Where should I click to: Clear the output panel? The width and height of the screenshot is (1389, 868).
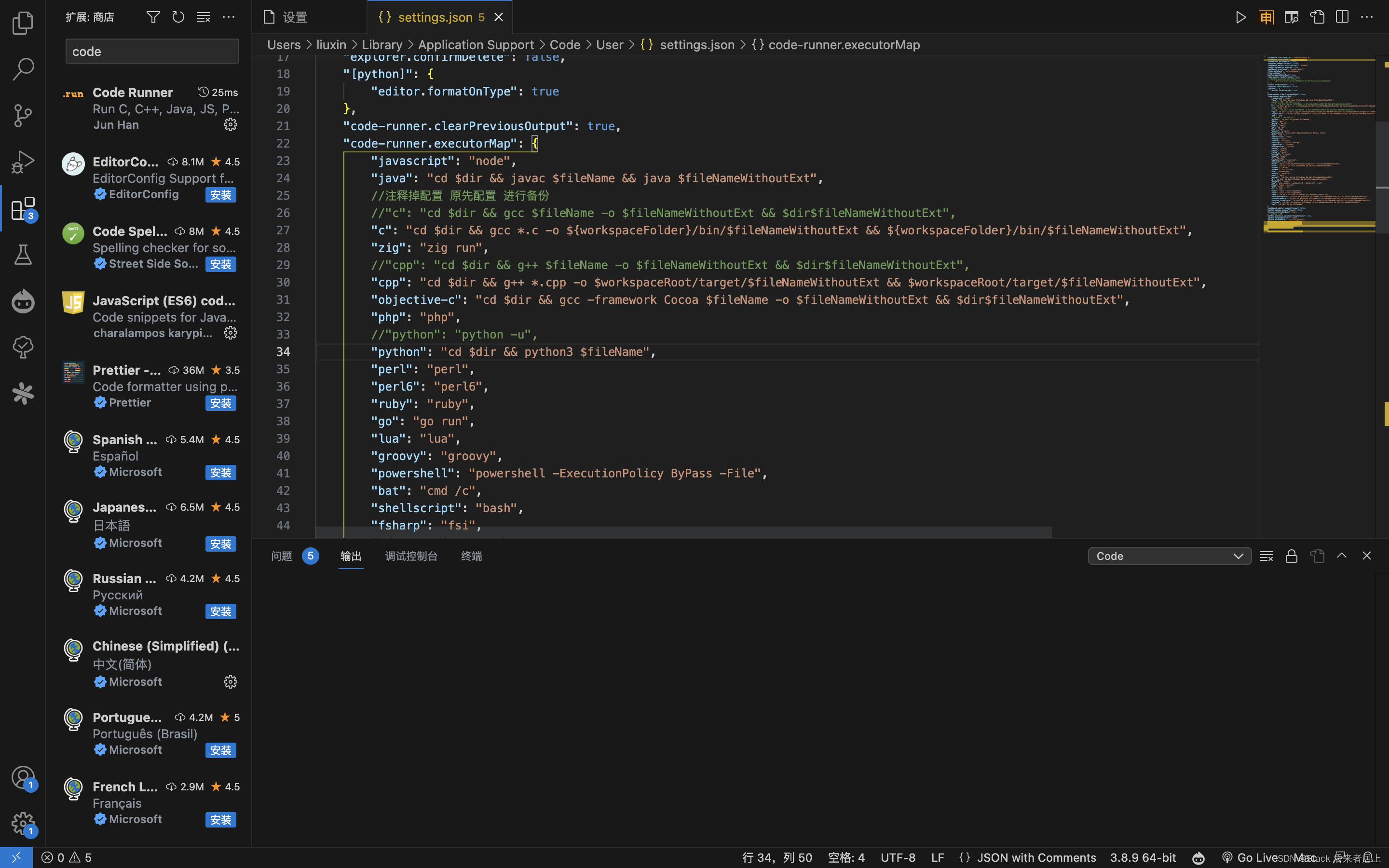click(1266, 556)
